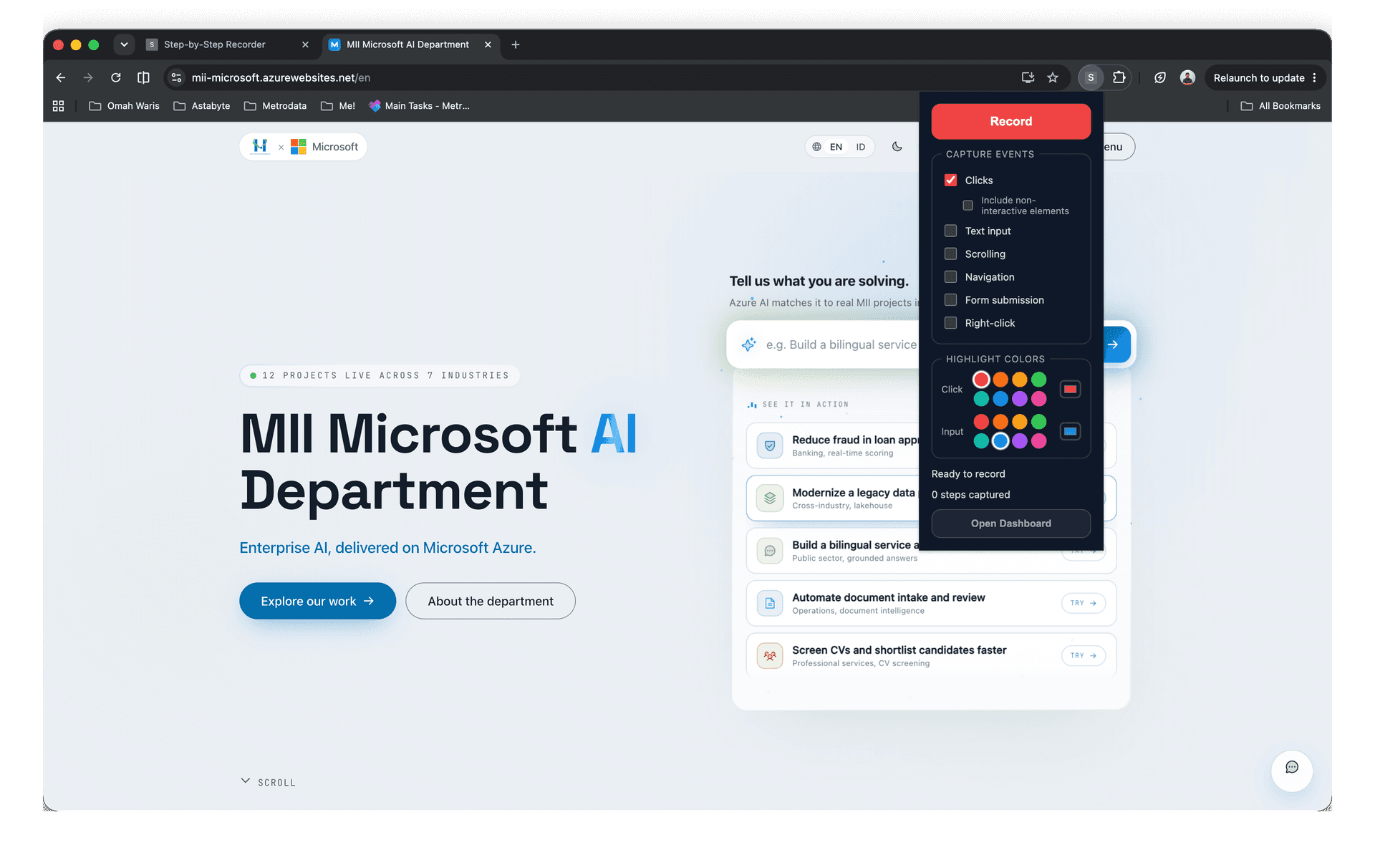
Task: Click the document icon on Automate document intake card
Action: pos(770,603)
